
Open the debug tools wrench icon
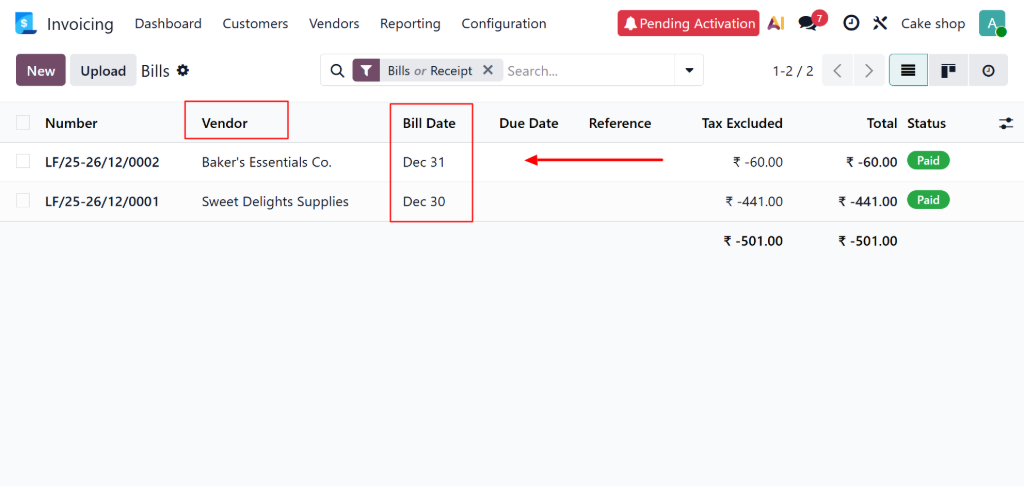[880, 23]
